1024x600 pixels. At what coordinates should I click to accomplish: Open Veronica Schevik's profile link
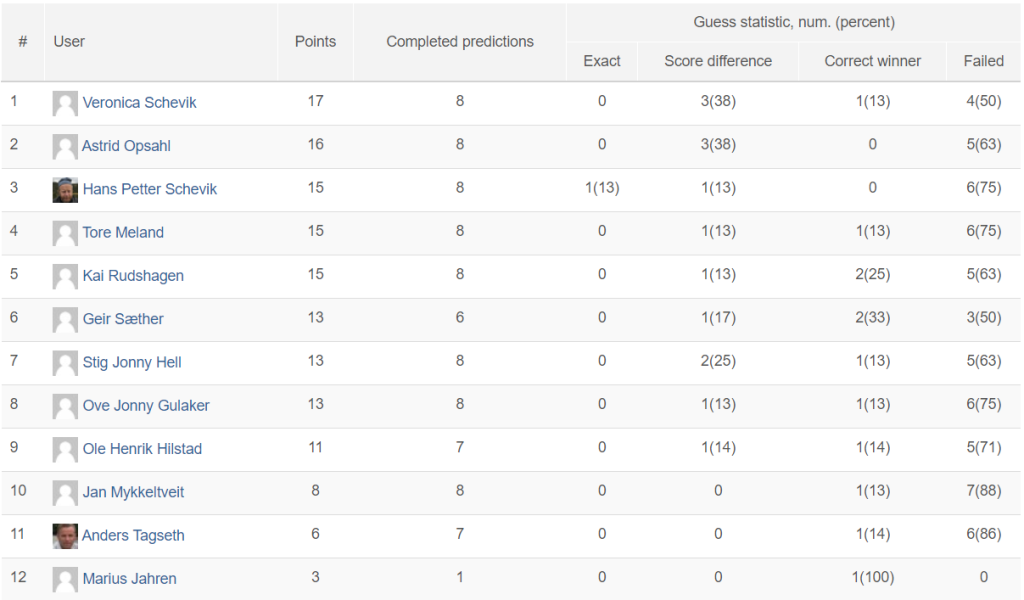click(139, 103)
